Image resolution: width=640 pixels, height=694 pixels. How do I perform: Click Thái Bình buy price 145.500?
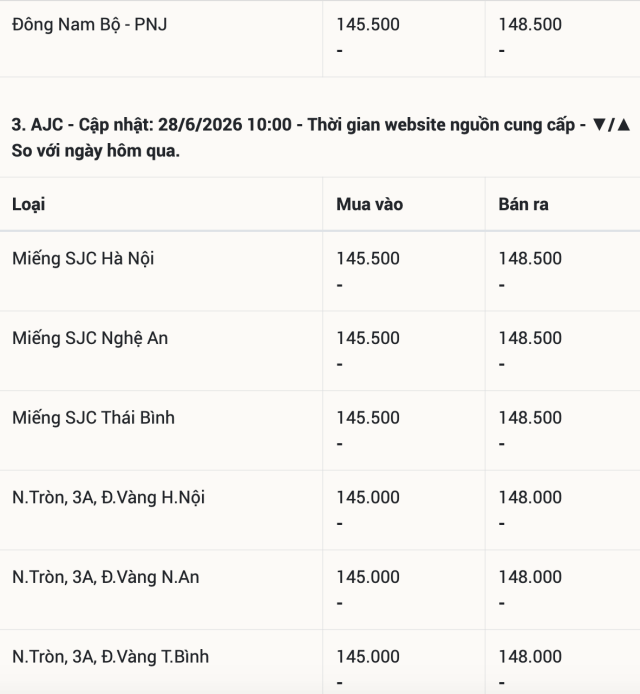click(x=368, y=418)
